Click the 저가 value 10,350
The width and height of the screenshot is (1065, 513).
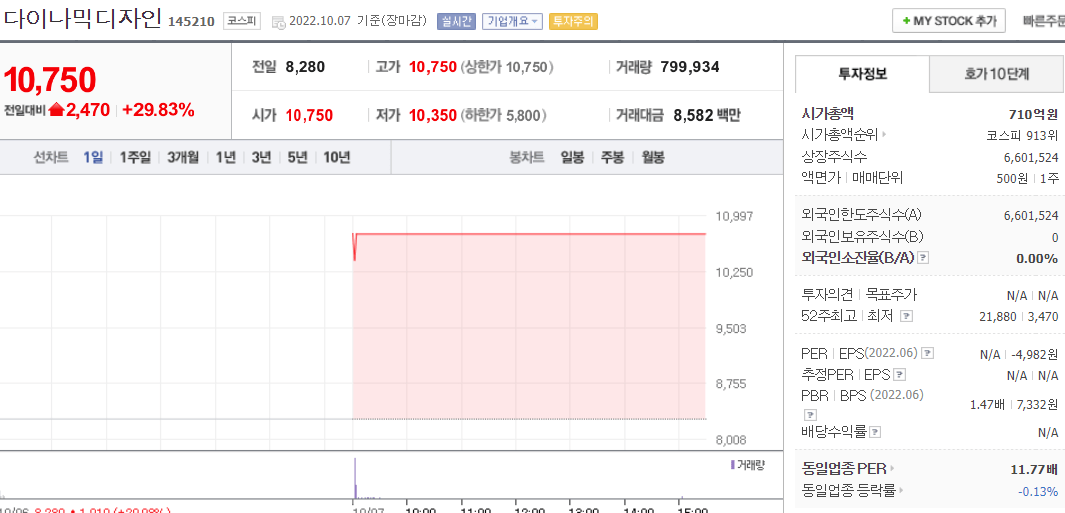pyautogui.click(x=432, y=116)
